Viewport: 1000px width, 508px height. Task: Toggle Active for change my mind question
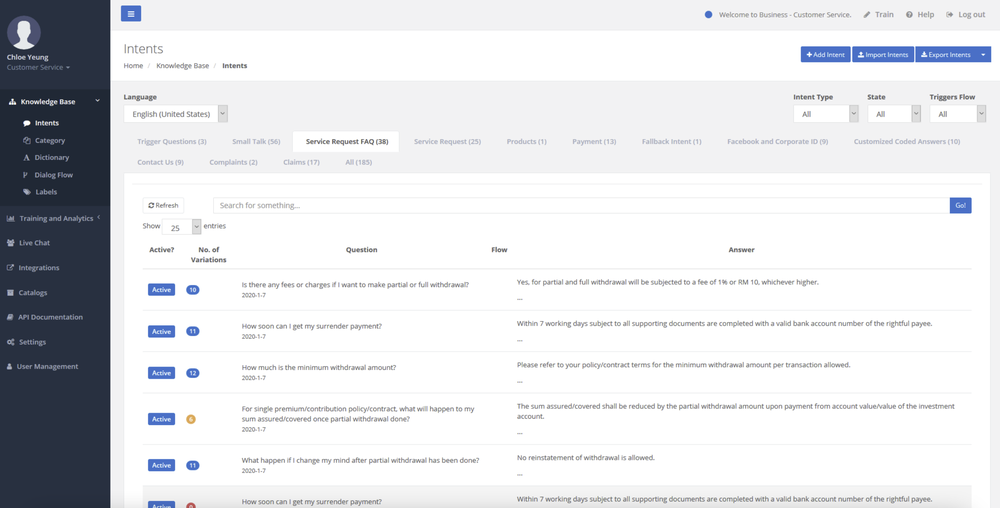161,465
